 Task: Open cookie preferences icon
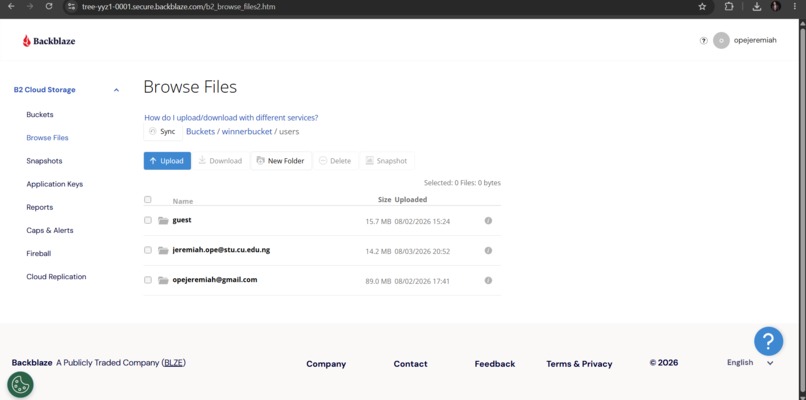point(20,385)
